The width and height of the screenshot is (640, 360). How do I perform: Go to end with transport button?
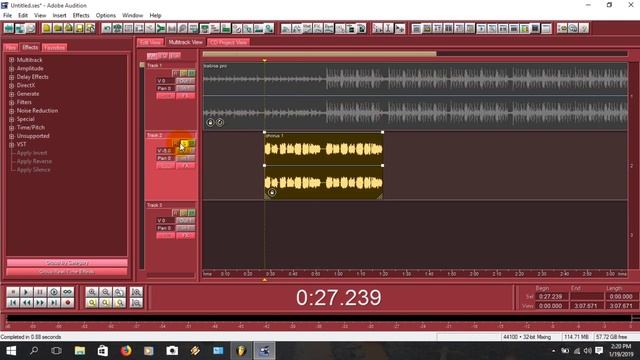[54, 302]
